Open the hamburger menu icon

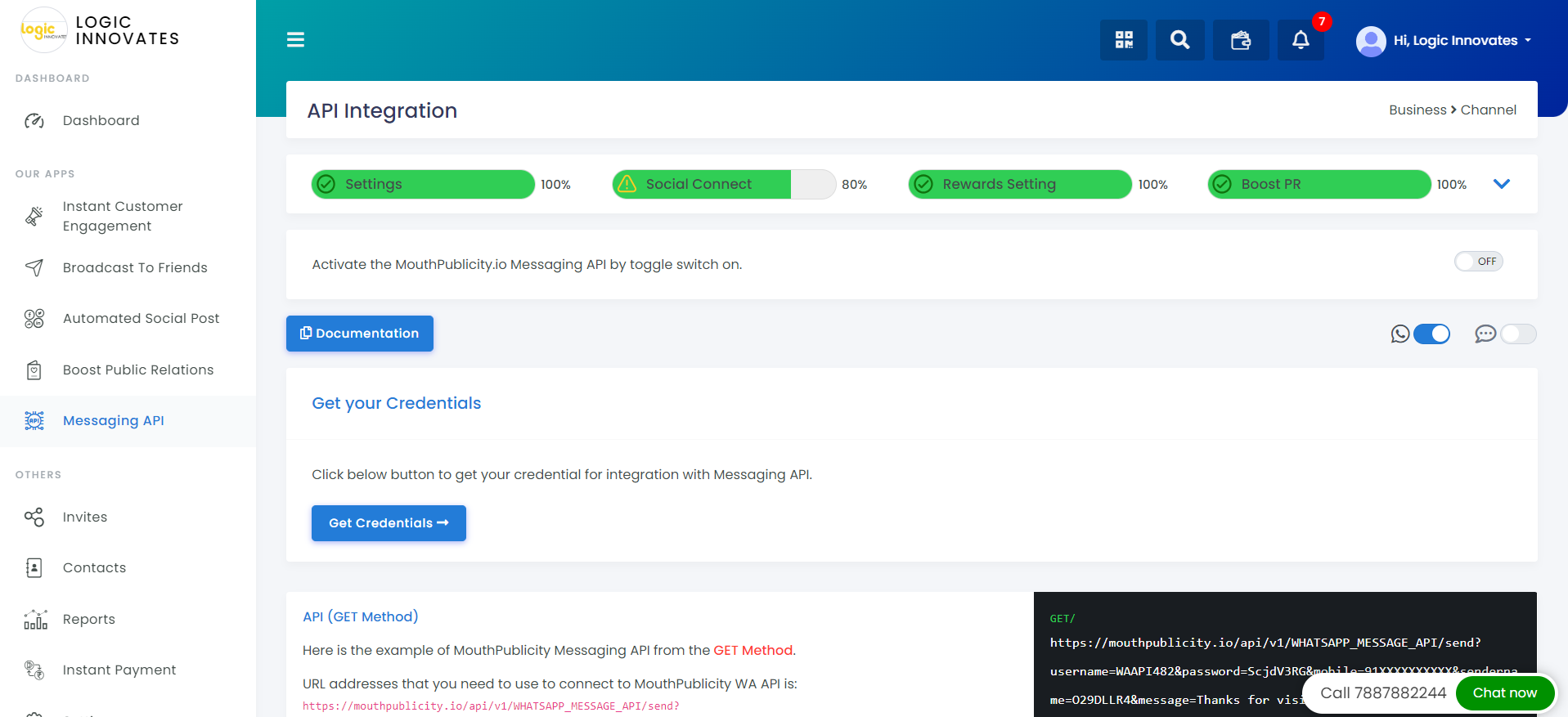[x=295, y=39]
